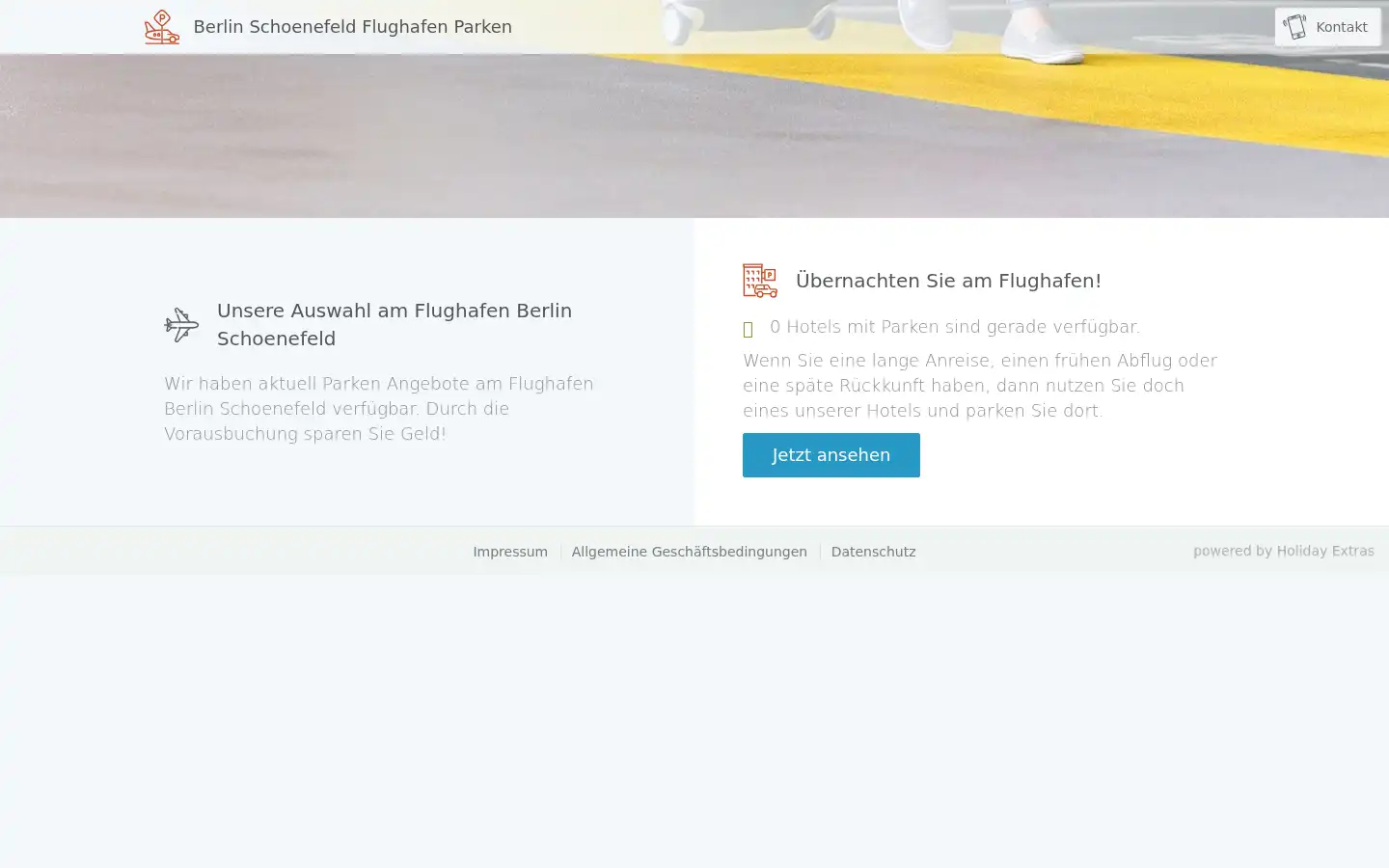Open Berlin Schoenefeld Flughafen Parken home link
The height and width of the screenshot is (868, 1389).
click(352, 27)
